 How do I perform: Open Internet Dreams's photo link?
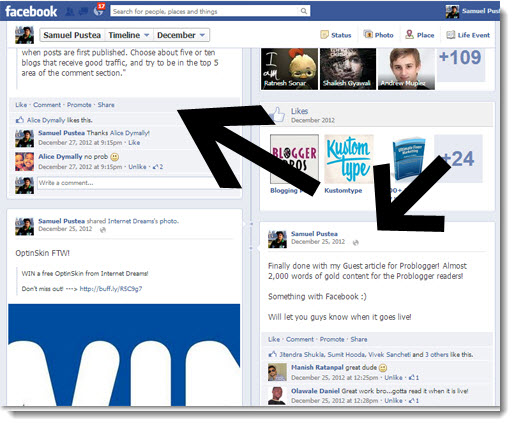[143, 221]
